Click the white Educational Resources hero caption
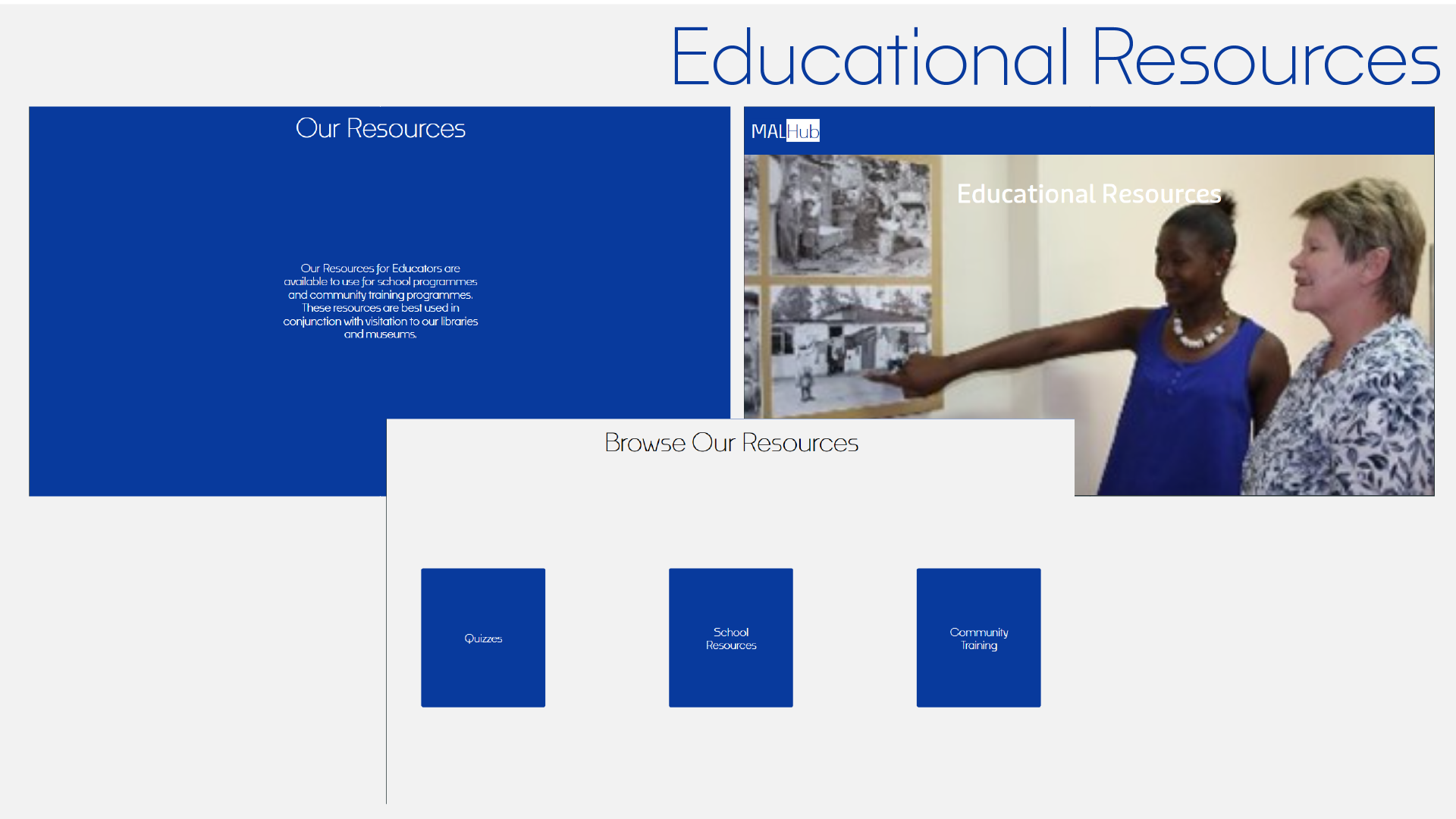1456x819 pixels. pos(1088,194)
